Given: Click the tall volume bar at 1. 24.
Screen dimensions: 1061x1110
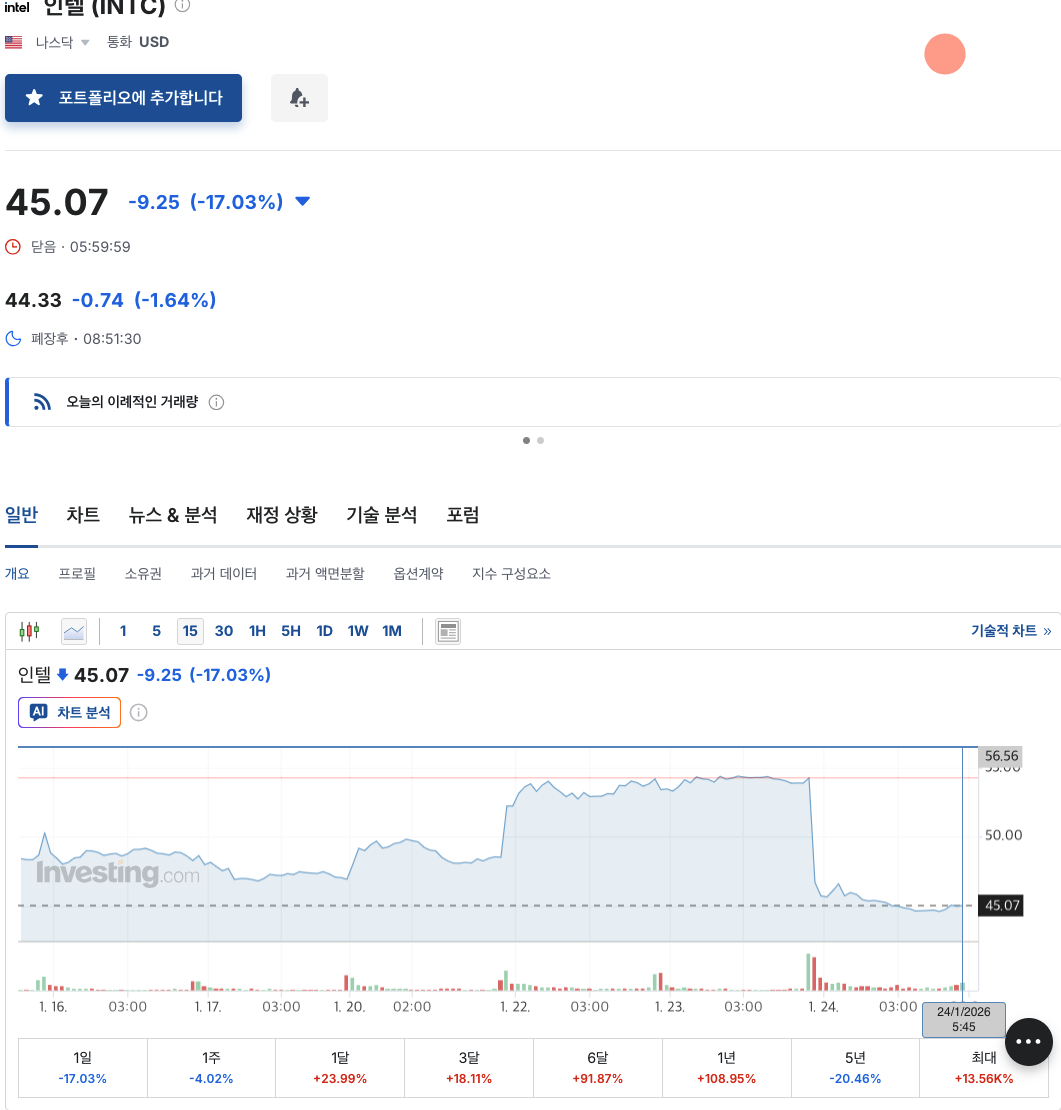Looking at the screenshot, I should (808, 972).
